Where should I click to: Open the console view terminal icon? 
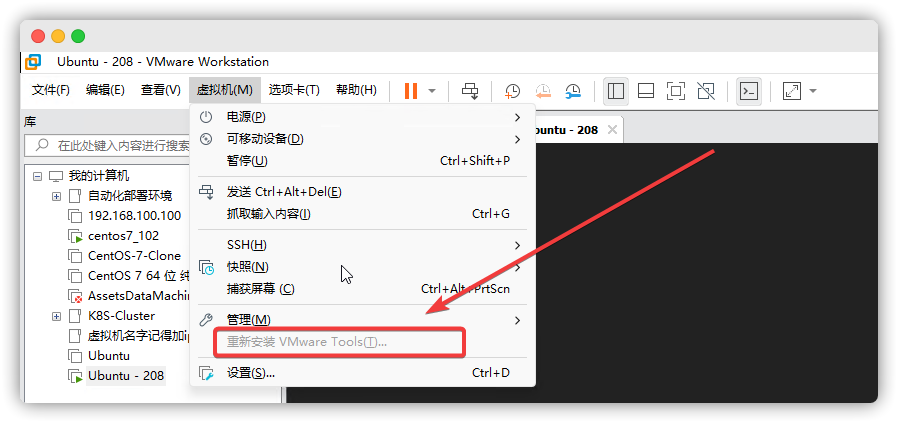[749, 90]
